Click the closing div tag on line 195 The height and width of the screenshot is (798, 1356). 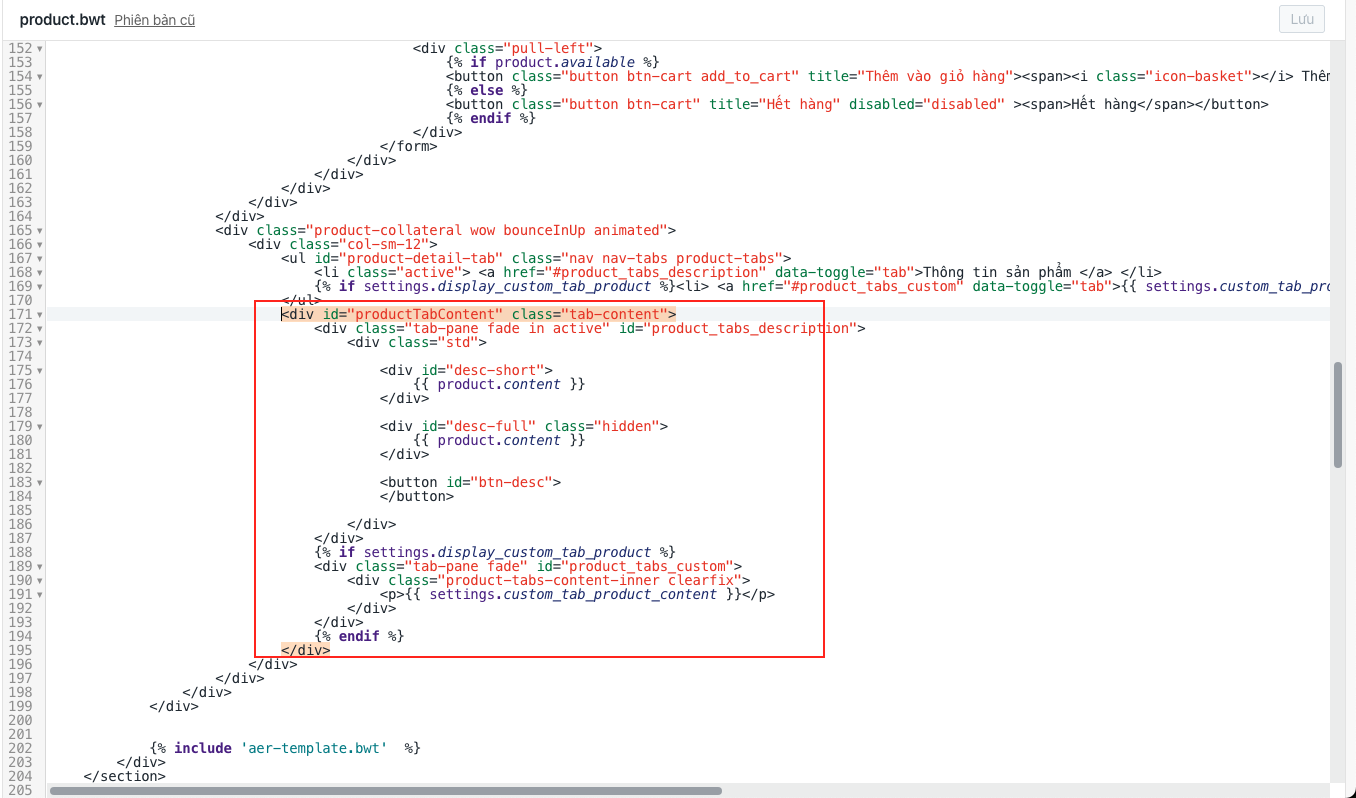tap(306, 650)
